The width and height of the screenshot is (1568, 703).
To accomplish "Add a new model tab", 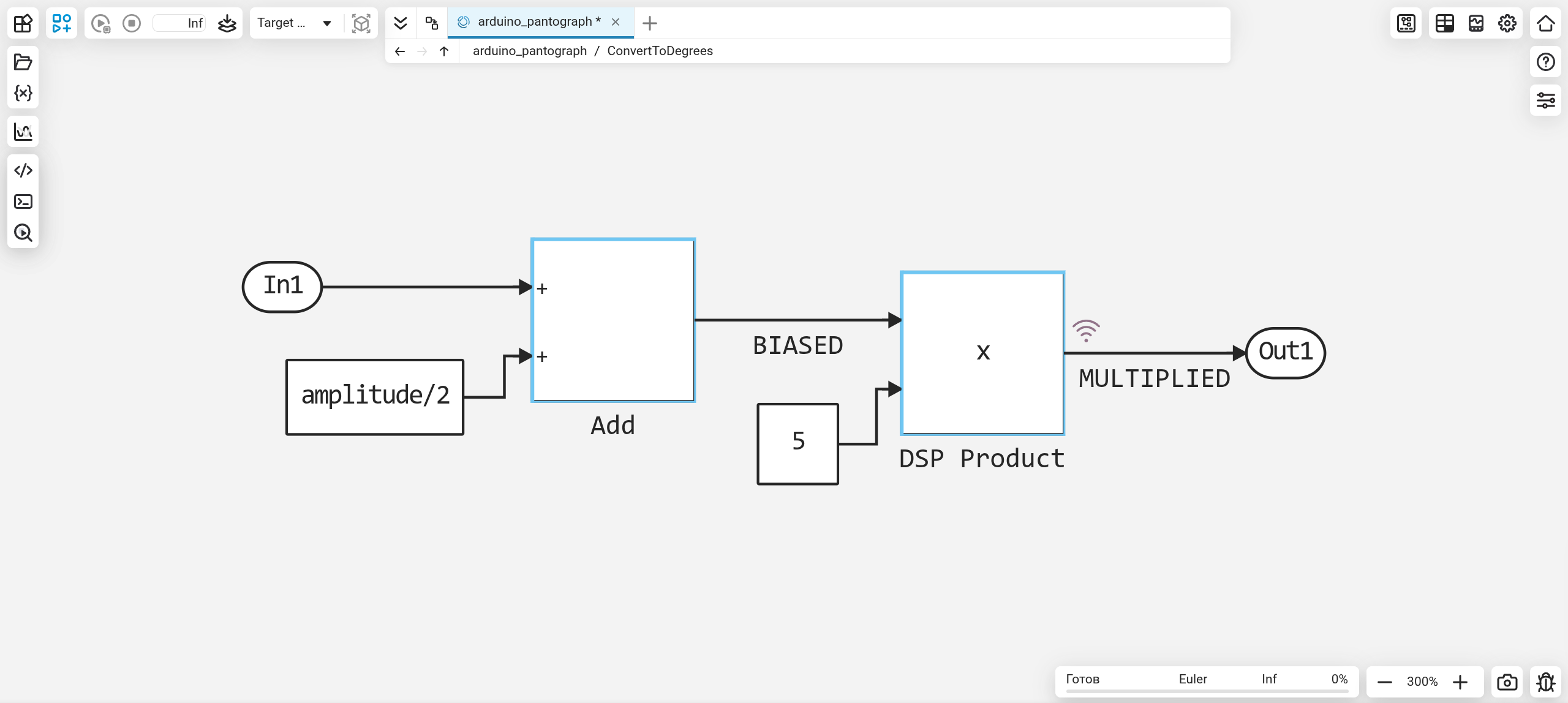I will (x=649, y=23).
